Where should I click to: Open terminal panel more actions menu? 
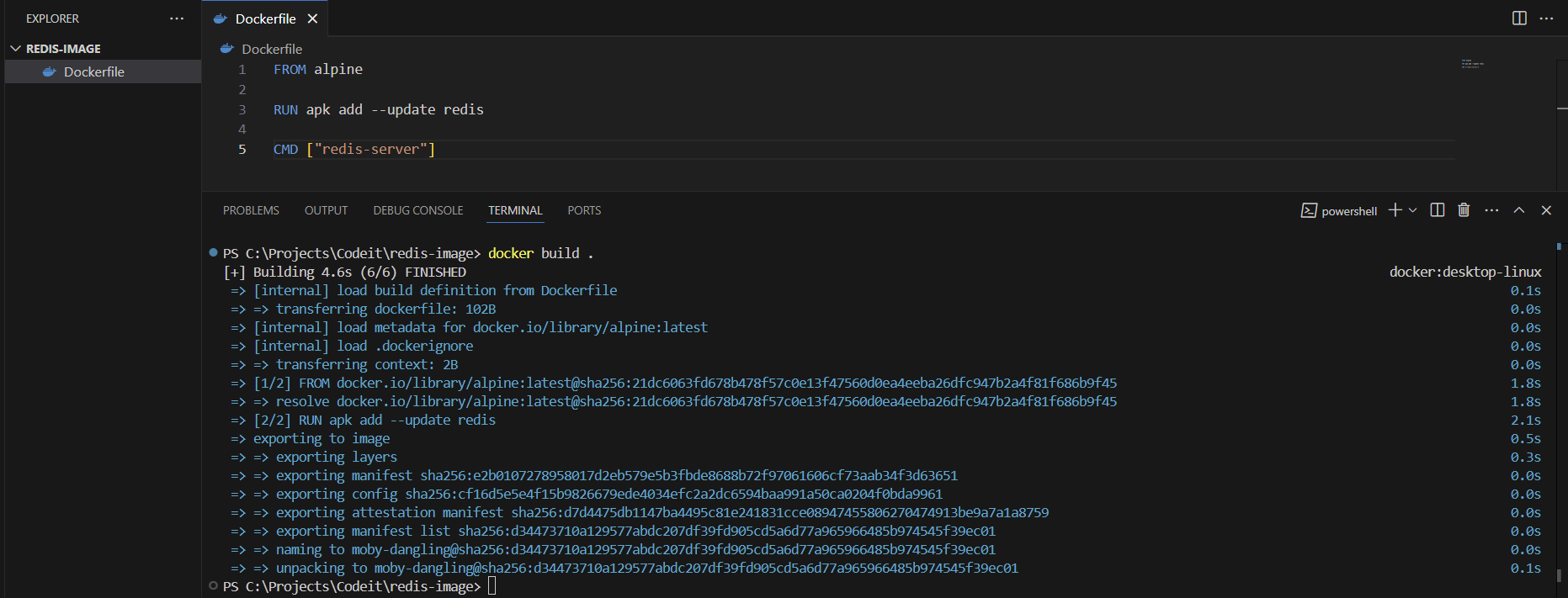coord(1491,210)
